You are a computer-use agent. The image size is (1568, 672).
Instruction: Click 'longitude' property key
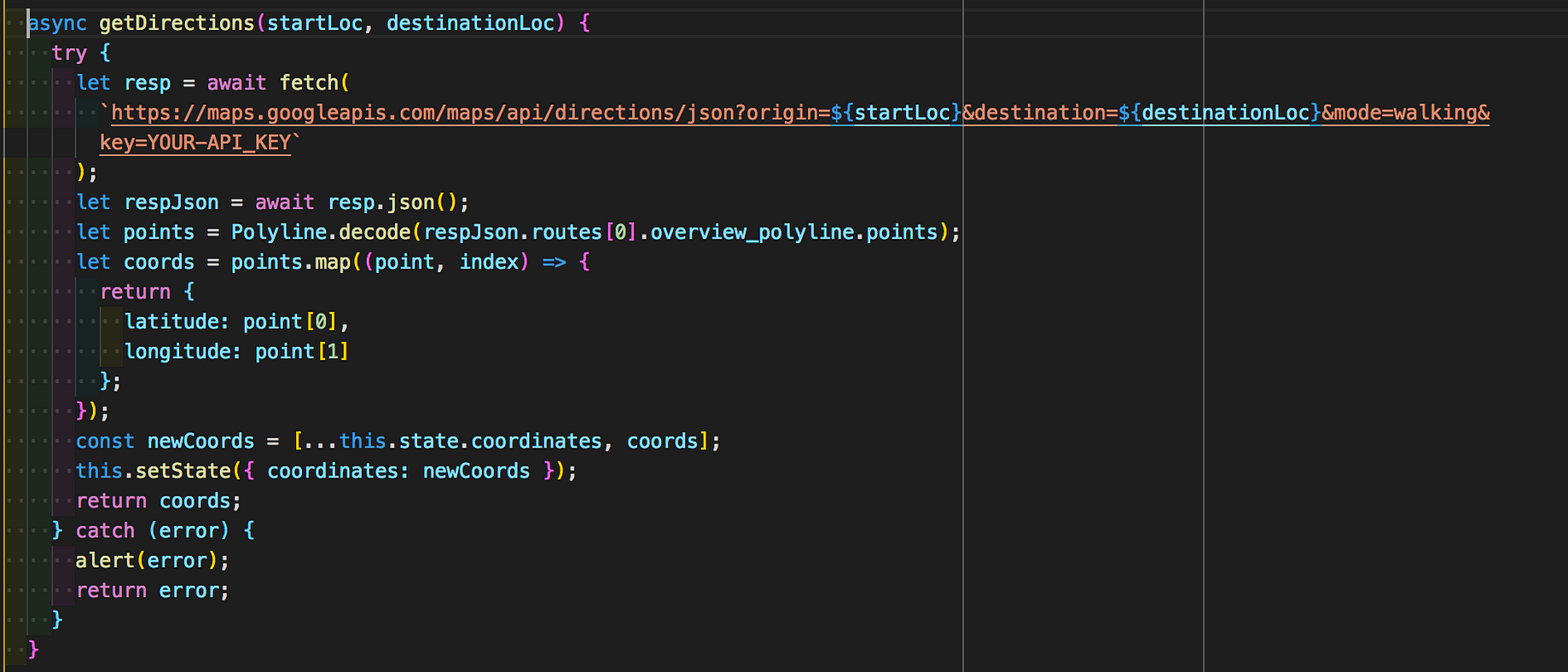coord(178,351)
